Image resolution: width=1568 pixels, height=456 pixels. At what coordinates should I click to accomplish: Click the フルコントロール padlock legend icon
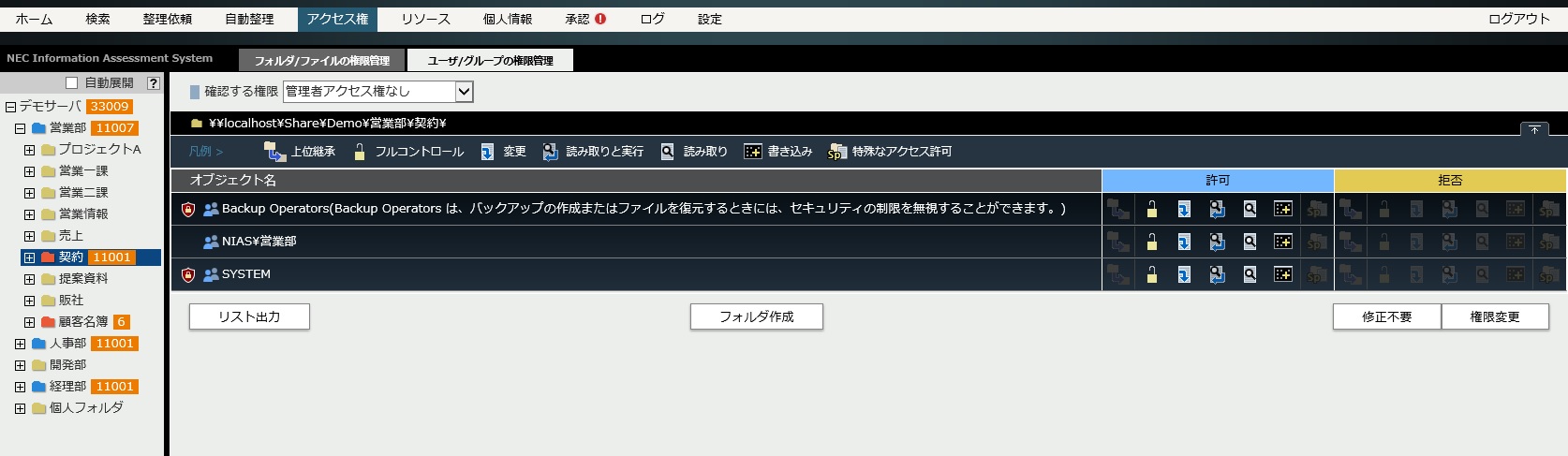pyautogui.click(x=359, y=152)
